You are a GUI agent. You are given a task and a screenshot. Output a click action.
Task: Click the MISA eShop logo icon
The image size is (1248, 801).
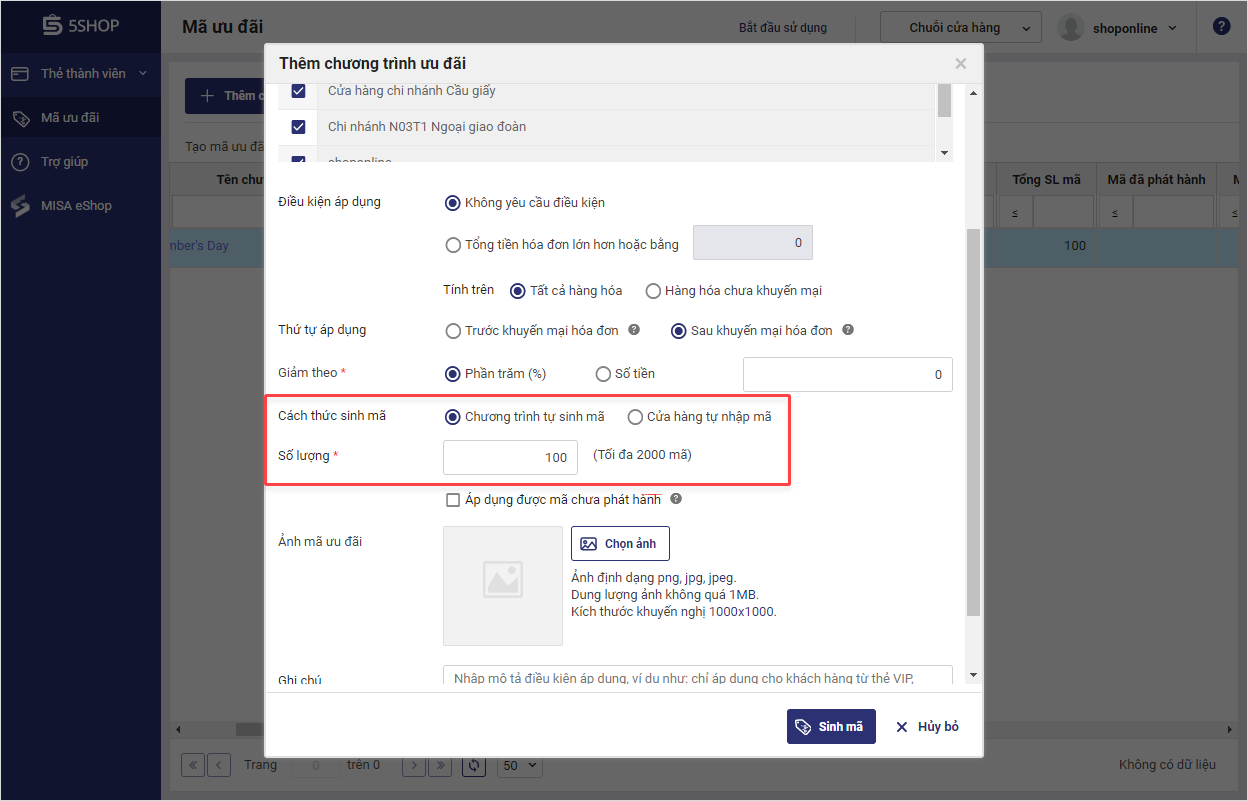click(x=20, y=206)
